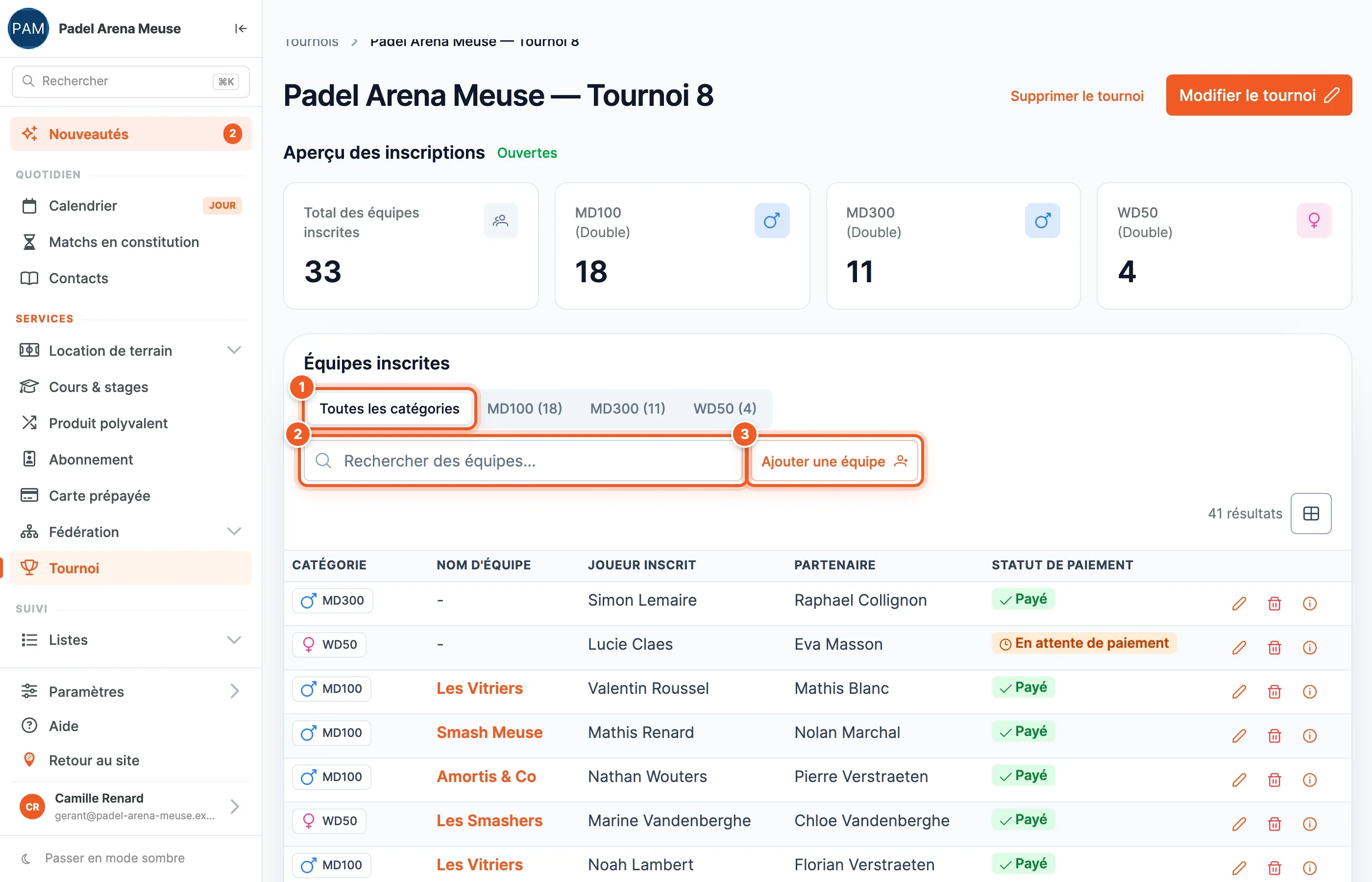Show info for Marine Vandenberghe's team
Viewport: 1372px width, 882px height.
[1310, 824]
